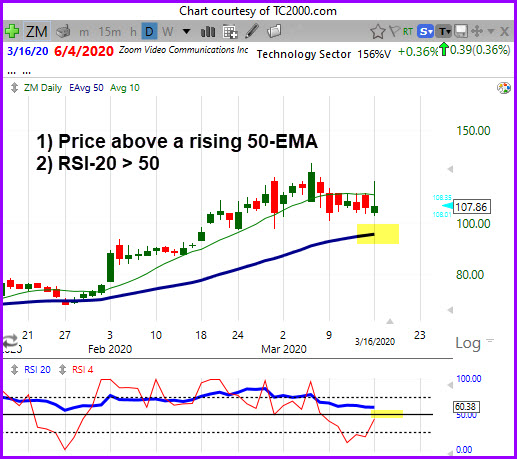Viewport: 517px width, 459px height.
Task: Click the refresh arrows icon at the left of the date axis
Action: click(11, 341)
